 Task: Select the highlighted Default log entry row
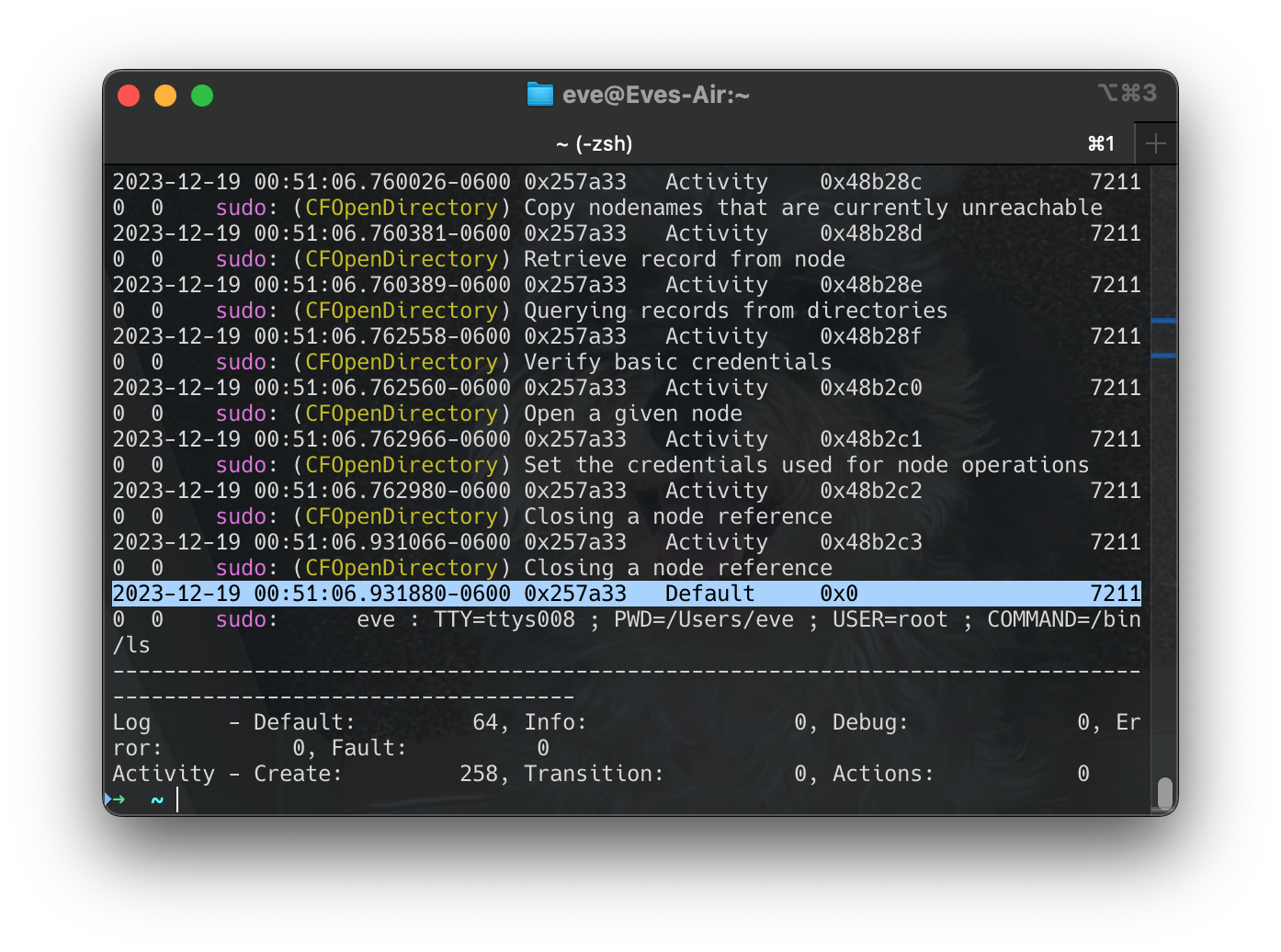coord(625,593)
